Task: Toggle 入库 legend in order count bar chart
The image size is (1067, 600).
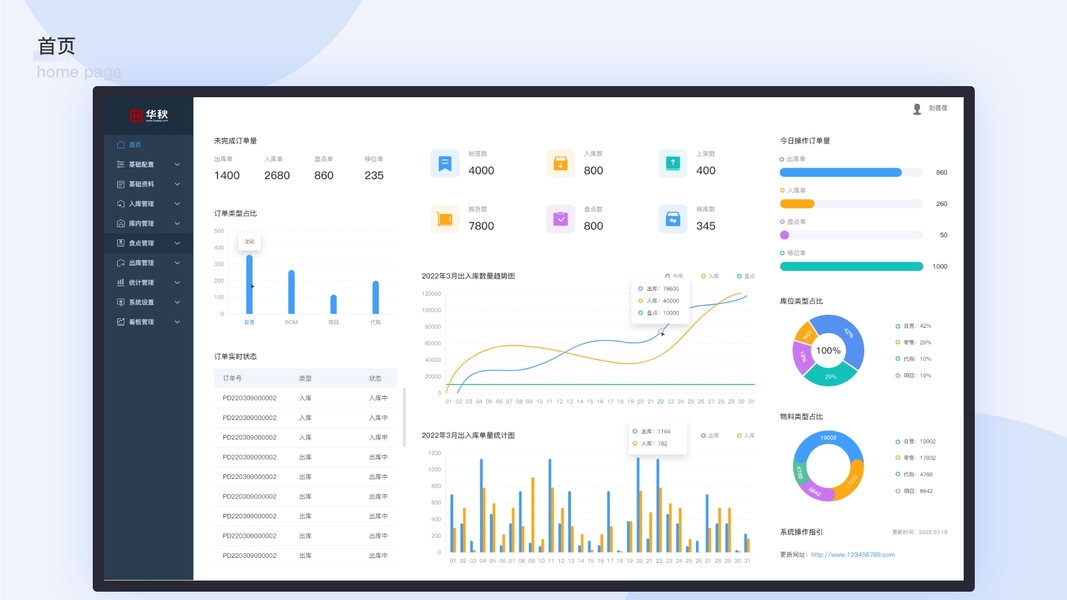Action: tap(746, 435)
